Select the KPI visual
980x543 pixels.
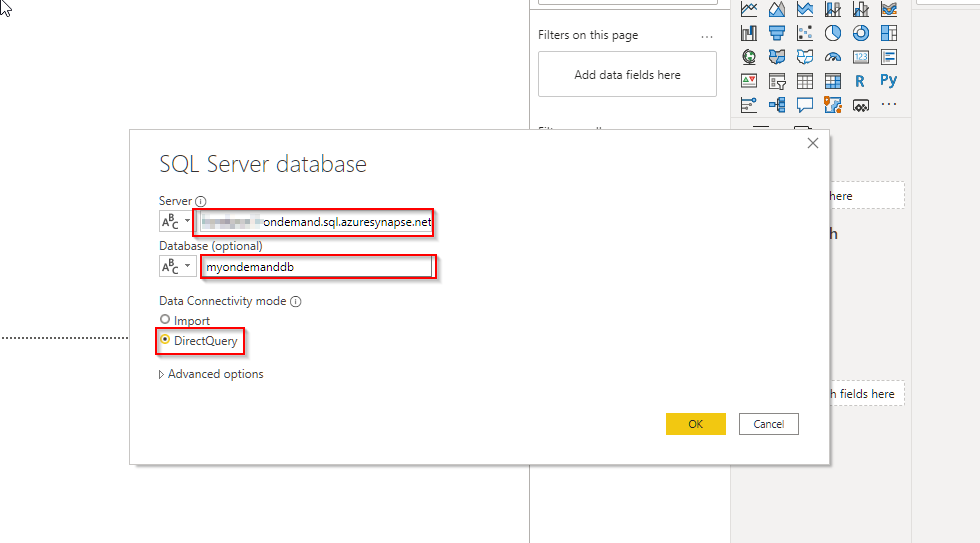tap(749, 81)
